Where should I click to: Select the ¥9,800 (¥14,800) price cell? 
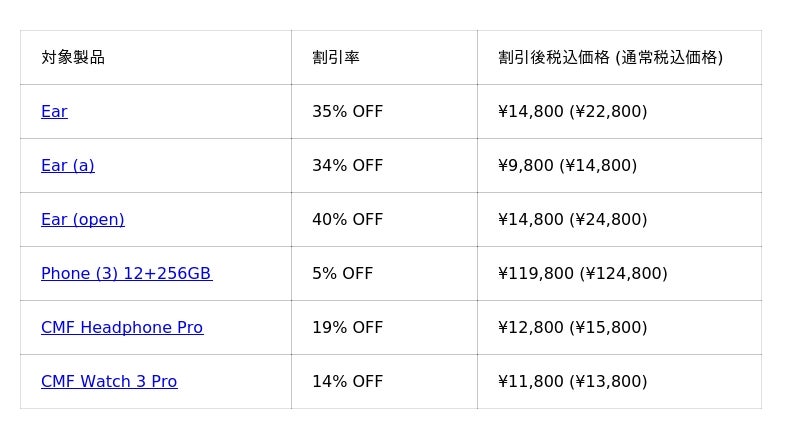click(567, 166)
